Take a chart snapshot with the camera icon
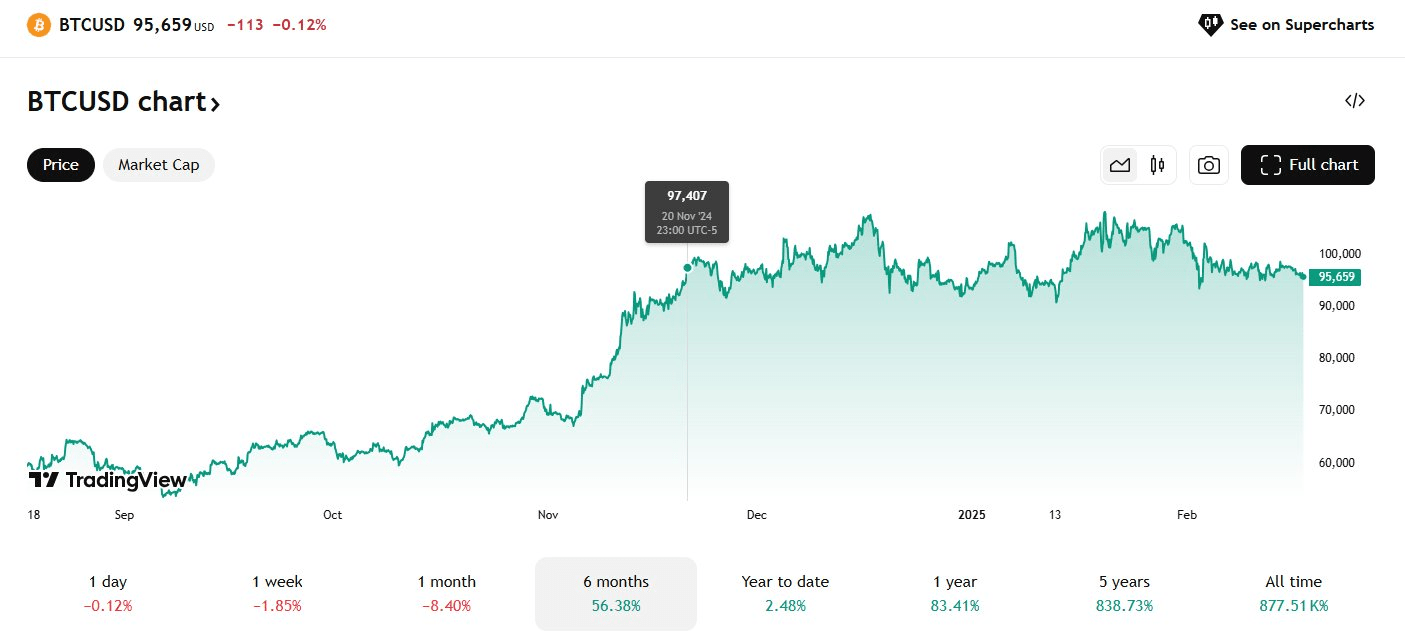The width and height of the screenshot is (1405, 635). 1209,165
